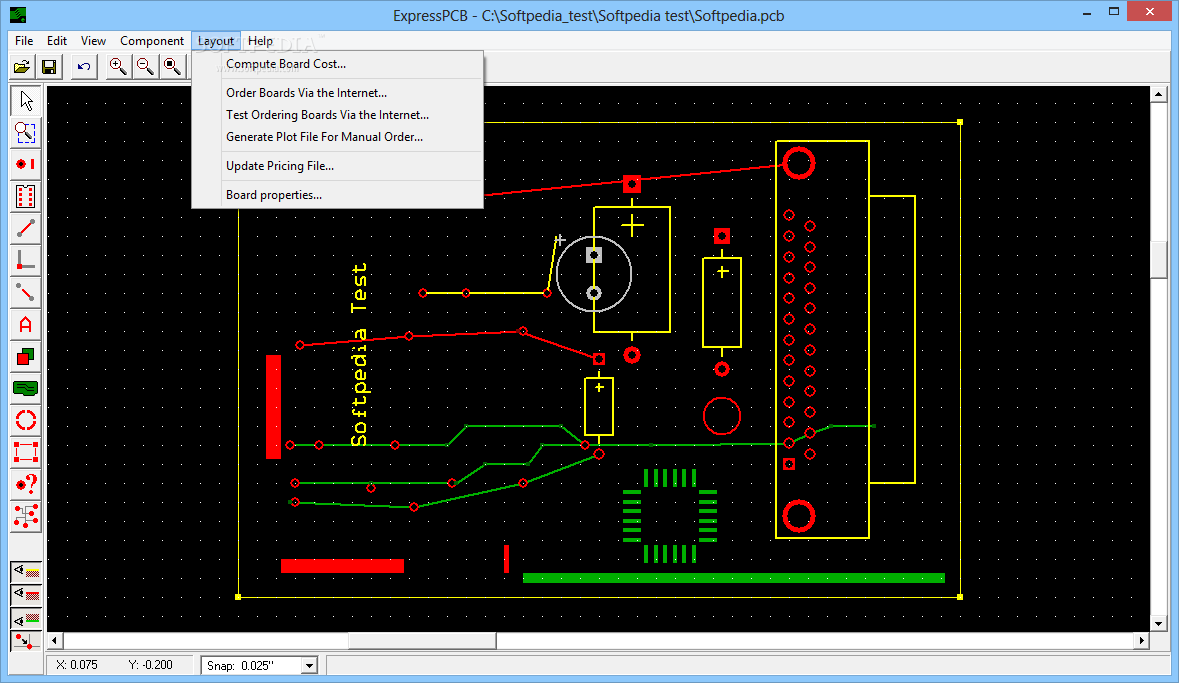The width and height of the screenshot is (1179, 683).
Task: Click the Zoom to fit board icon
Action: (x=172, y=67)
